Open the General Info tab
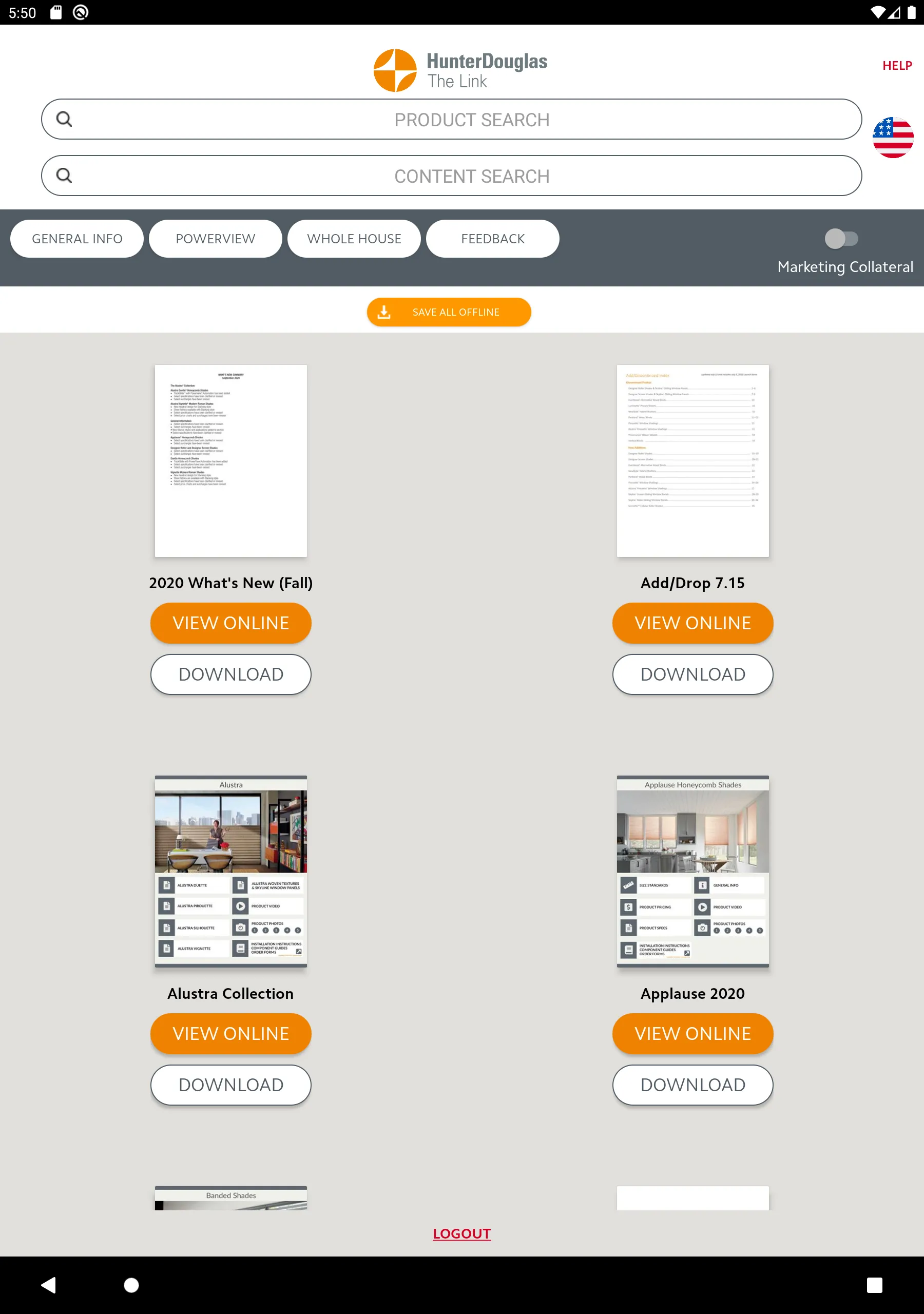 pyautogui.click(x=76, y=239)
